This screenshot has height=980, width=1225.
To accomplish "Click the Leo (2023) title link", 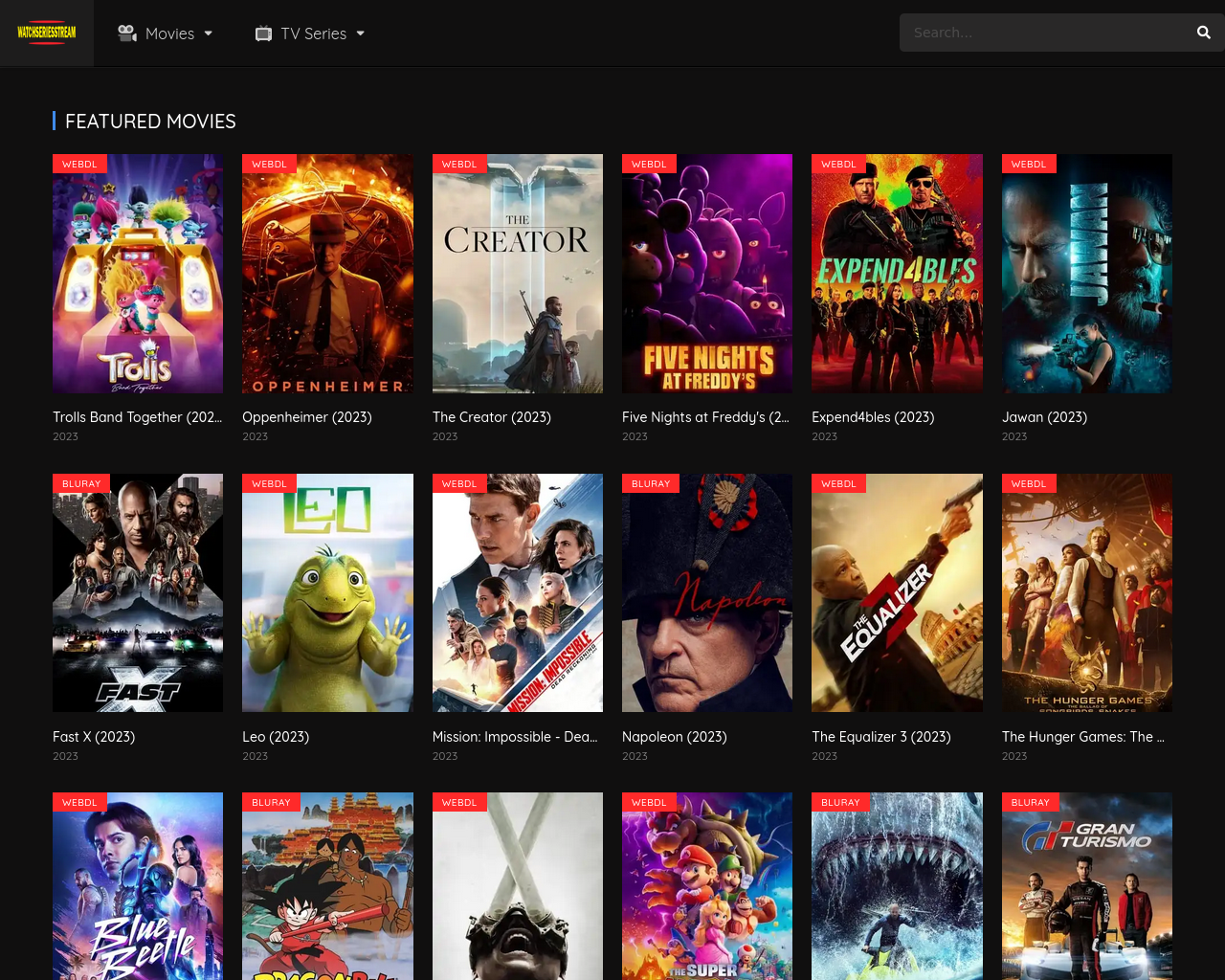I will (276, 737).
